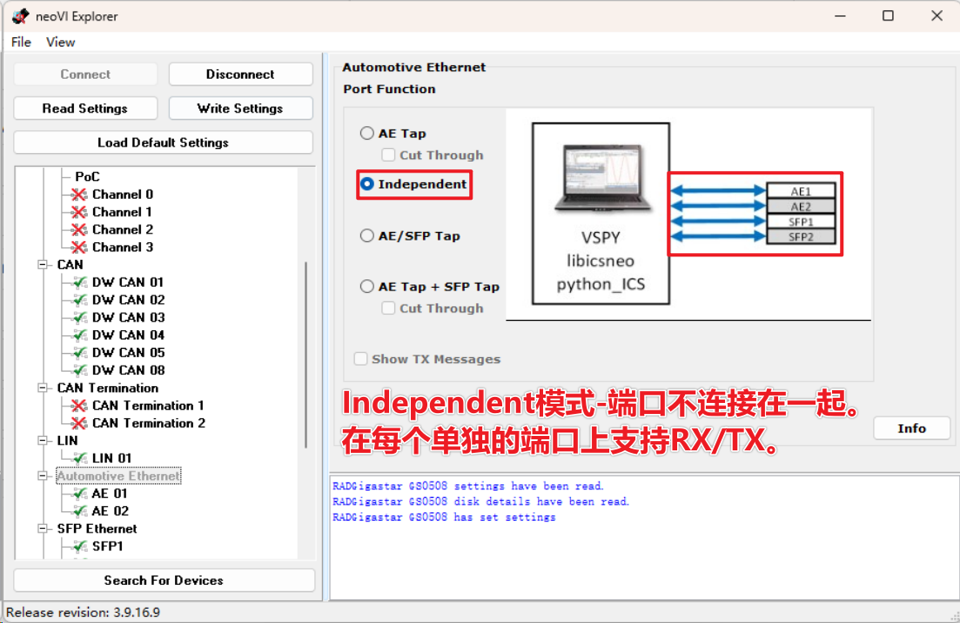
Task: Click the red X icon beside Channel 0
Action: [79, 195]
